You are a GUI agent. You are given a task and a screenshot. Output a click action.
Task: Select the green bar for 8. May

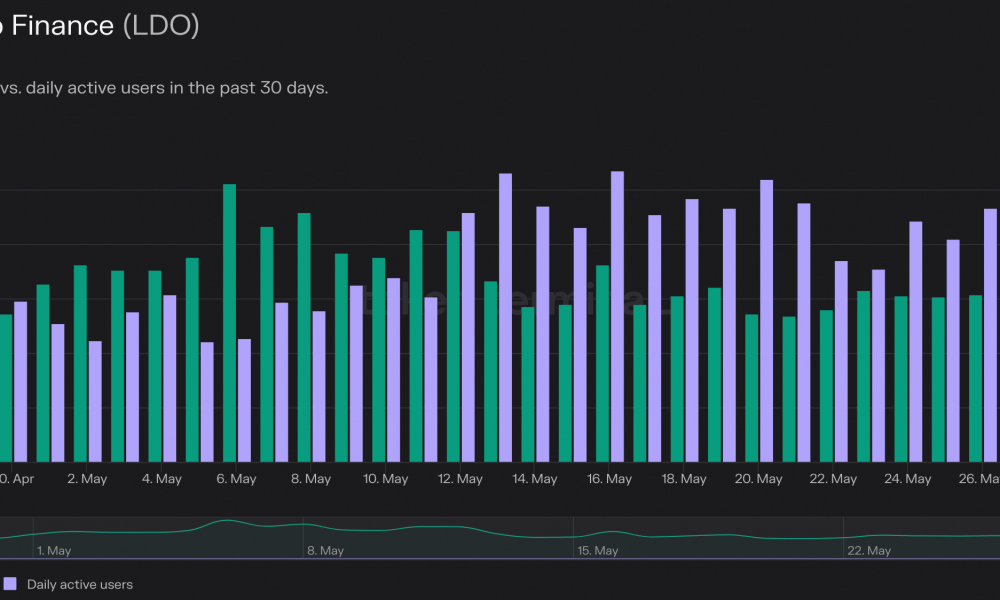pos(304,338)
